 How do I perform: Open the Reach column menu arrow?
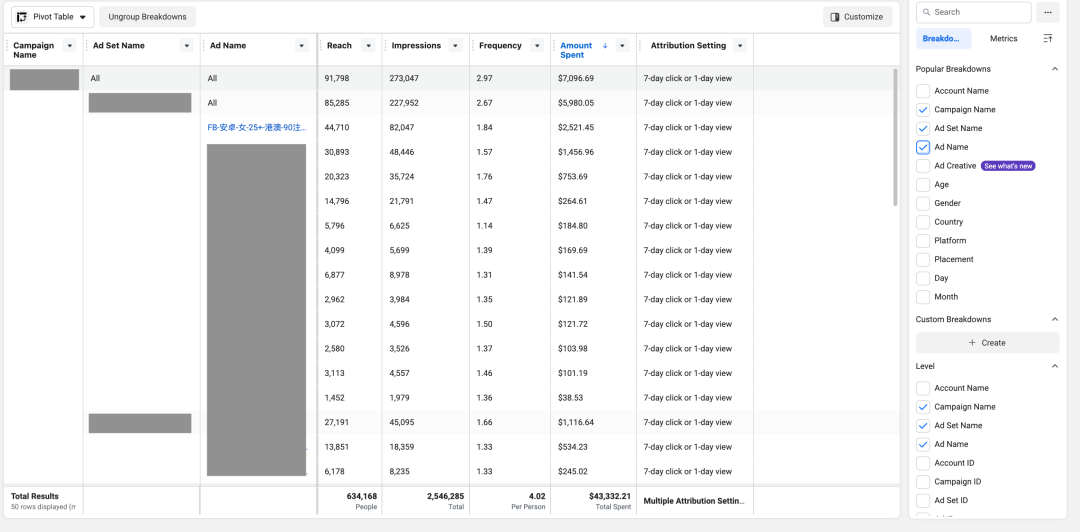368,45
